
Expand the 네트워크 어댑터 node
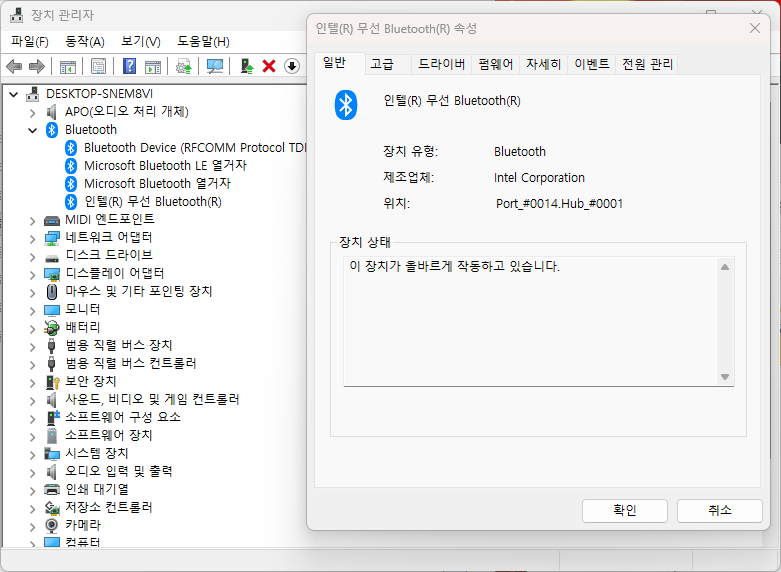coord(33,239)
